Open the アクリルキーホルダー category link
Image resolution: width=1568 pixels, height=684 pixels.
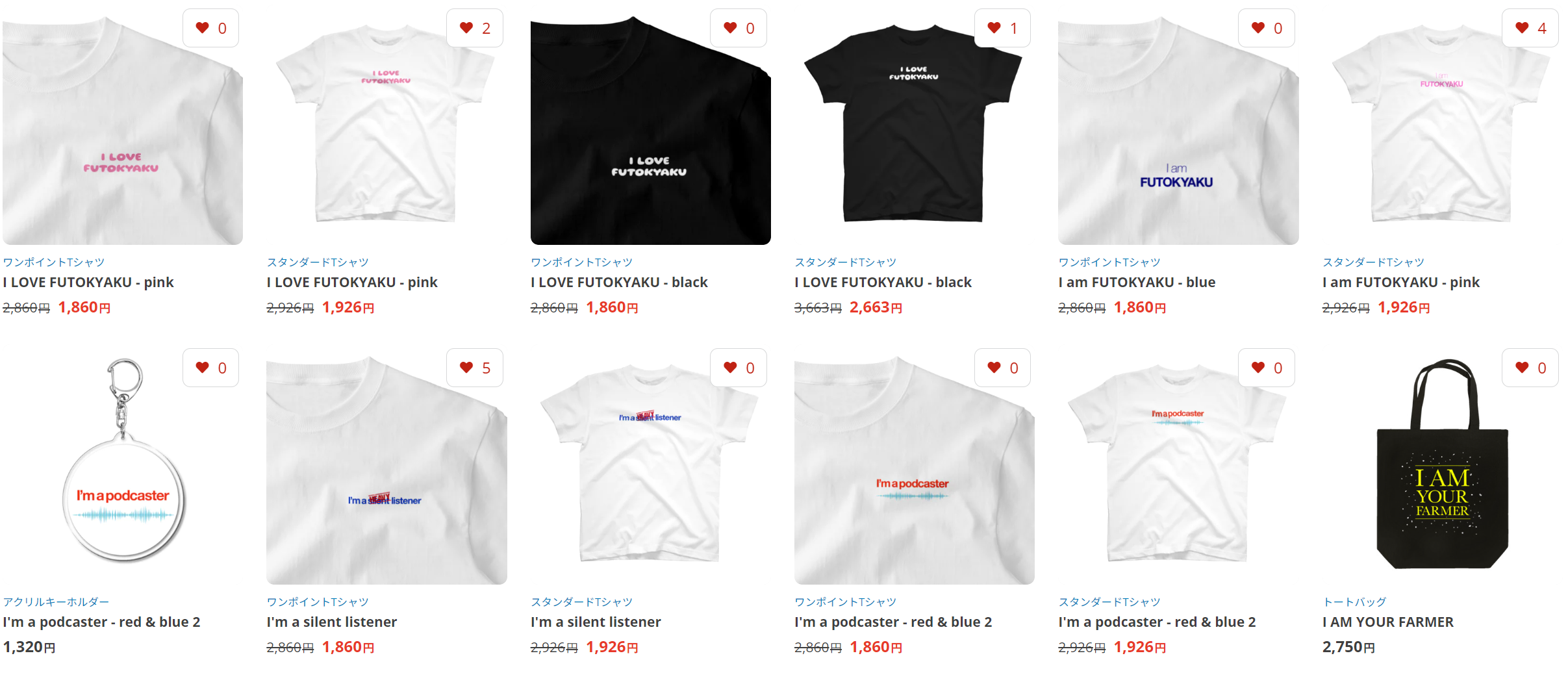pos(56,602)
